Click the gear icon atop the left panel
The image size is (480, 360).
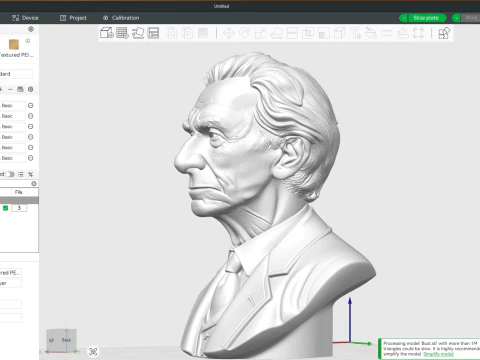coord(31,29)
